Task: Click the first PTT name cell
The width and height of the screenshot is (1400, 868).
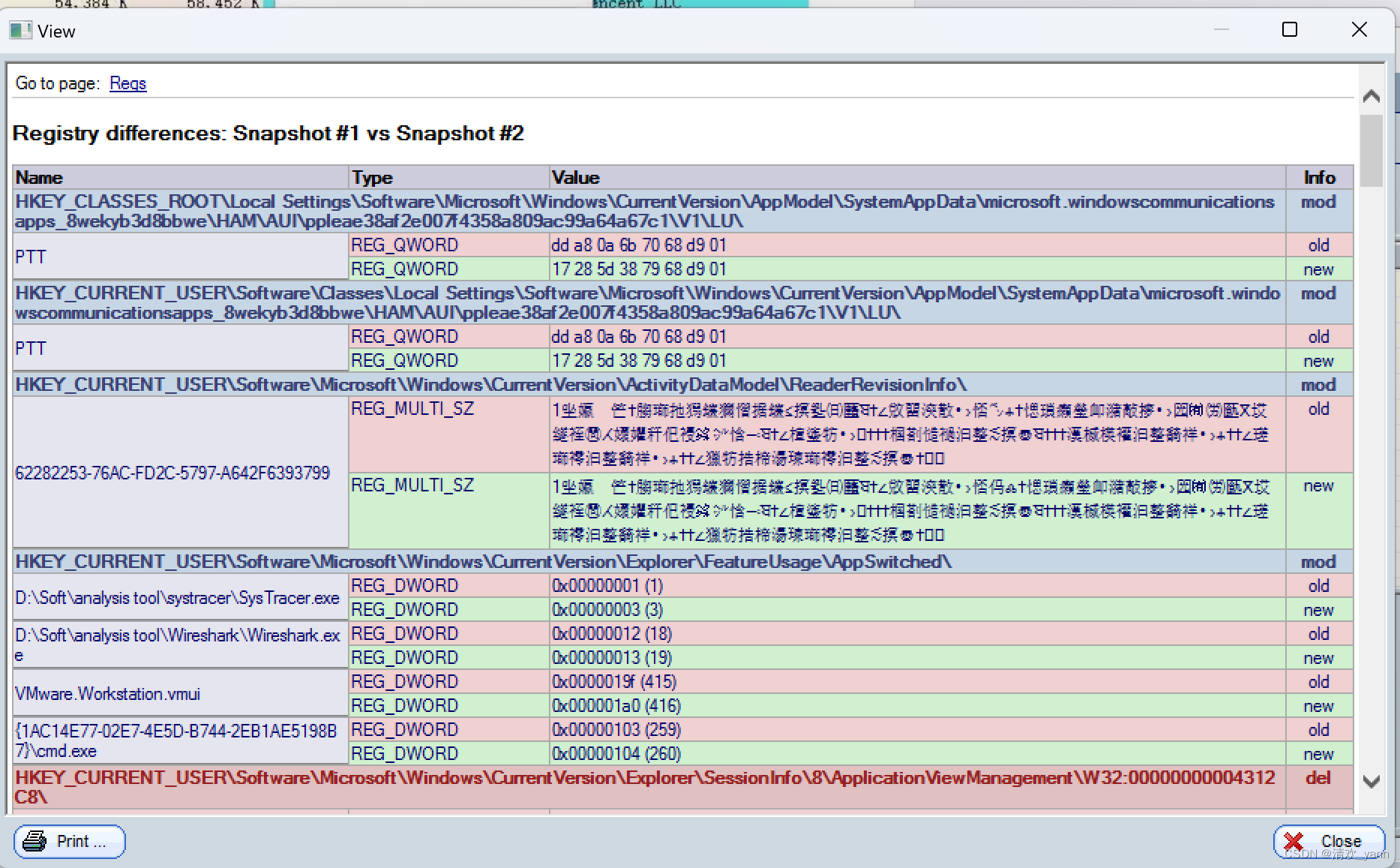Action: [181, 257]
